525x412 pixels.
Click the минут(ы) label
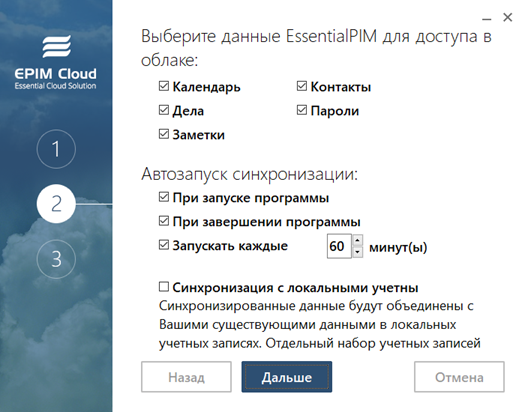[x=398, y=247]
